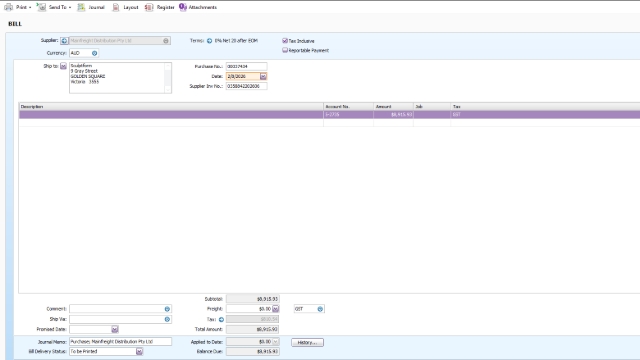Click the Description column header
Viewport: 640px width, 360px height.
click(x=171, y=107)
